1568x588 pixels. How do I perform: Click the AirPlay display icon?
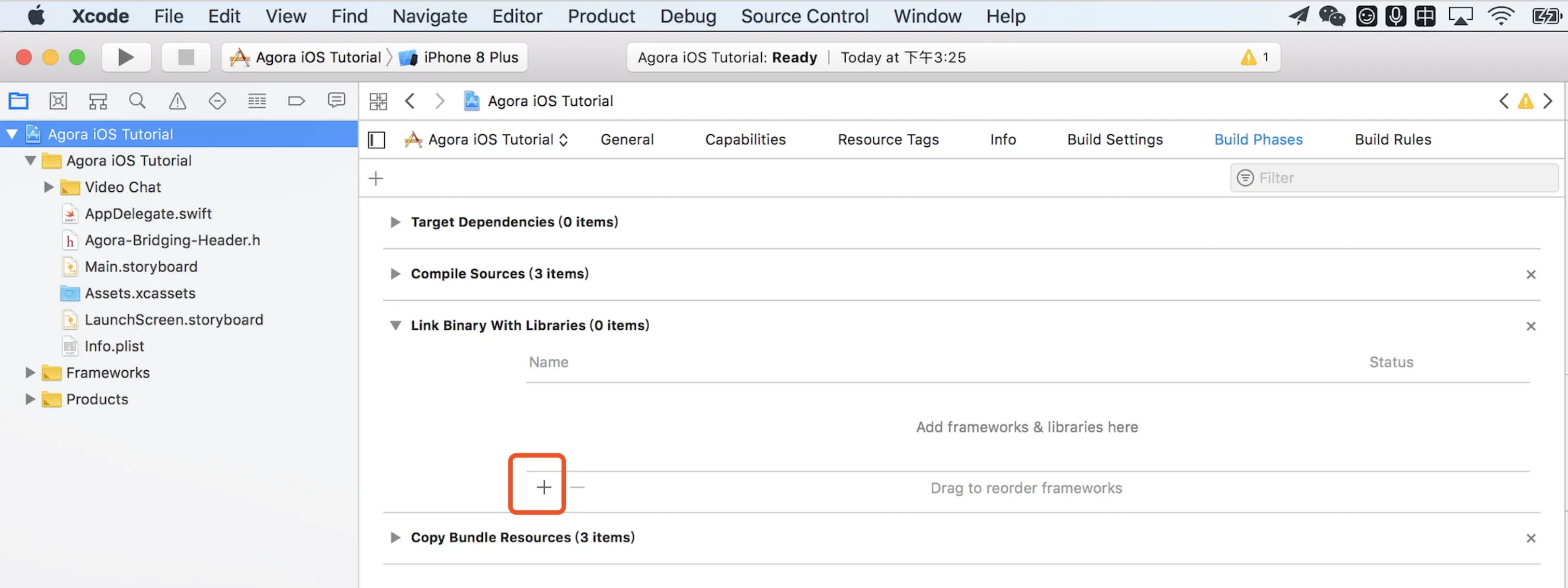[x=1460, y=16]
